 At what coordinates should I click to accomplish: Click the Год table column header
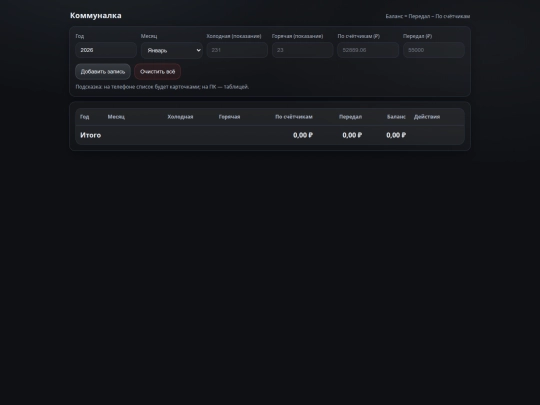click(85, 117)
